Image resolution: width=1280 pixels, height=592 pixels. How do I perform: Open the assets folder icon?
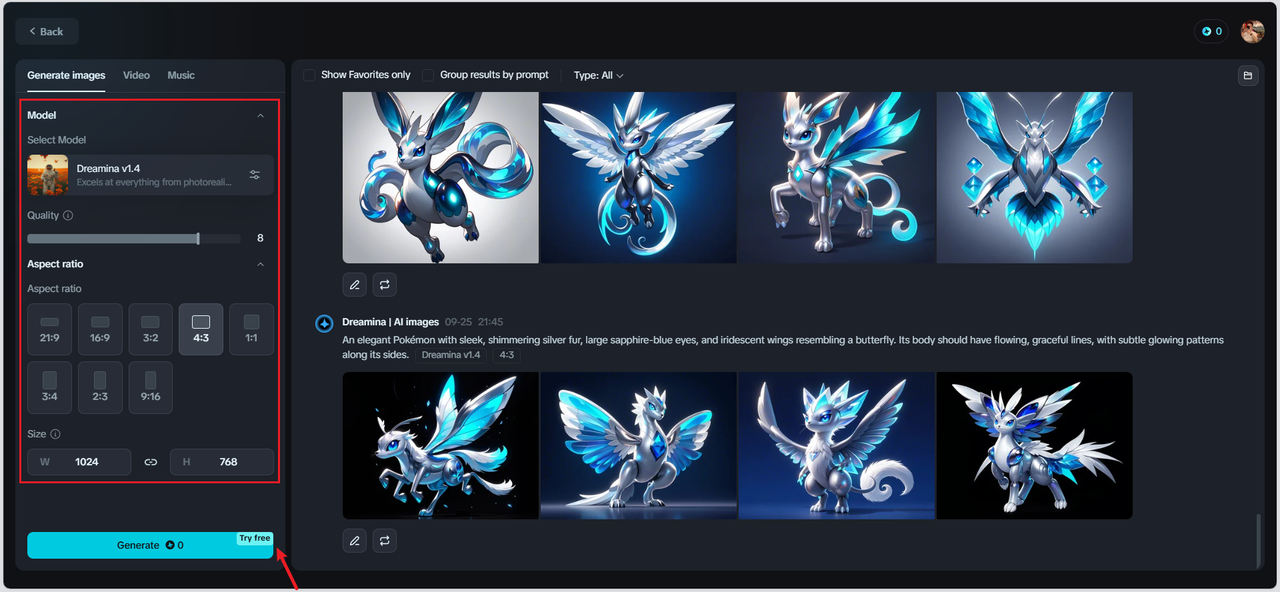(x=1247, y=75)
